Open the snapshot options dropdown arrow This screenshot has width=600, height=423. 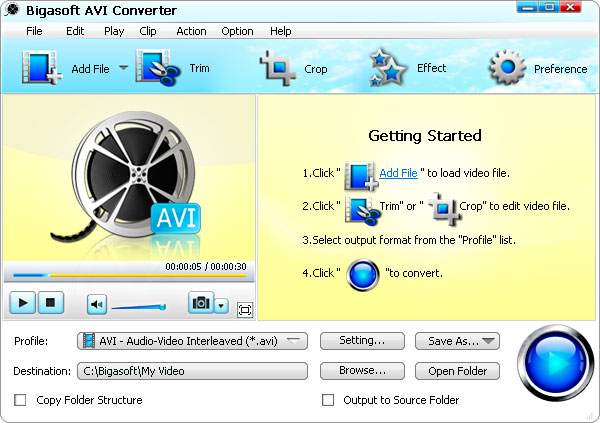tap(221, 306)
